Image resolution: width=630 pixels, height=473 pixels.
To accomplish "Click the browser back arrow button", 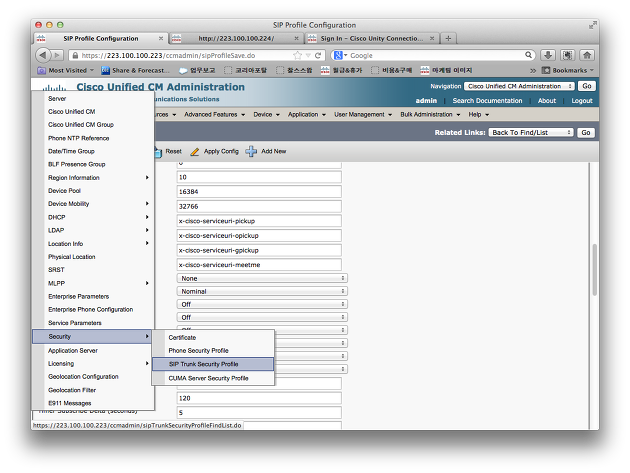I will [x=43, y=55].
